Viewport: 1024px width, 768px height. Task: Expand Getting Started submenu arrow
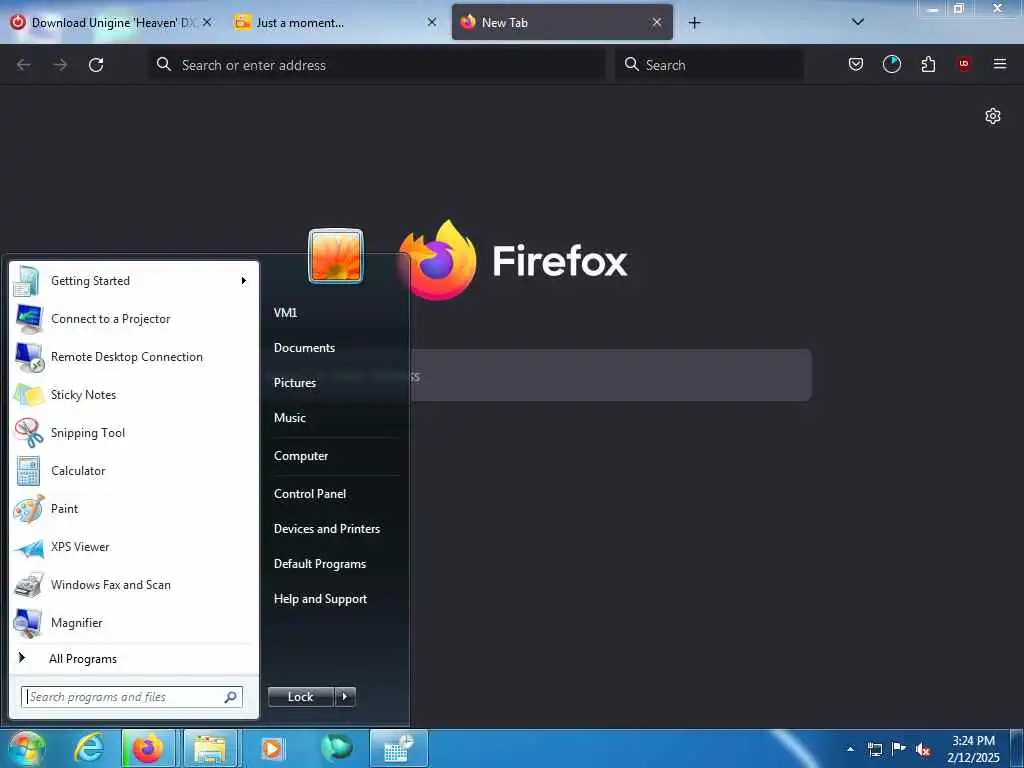tap(244, 281)
